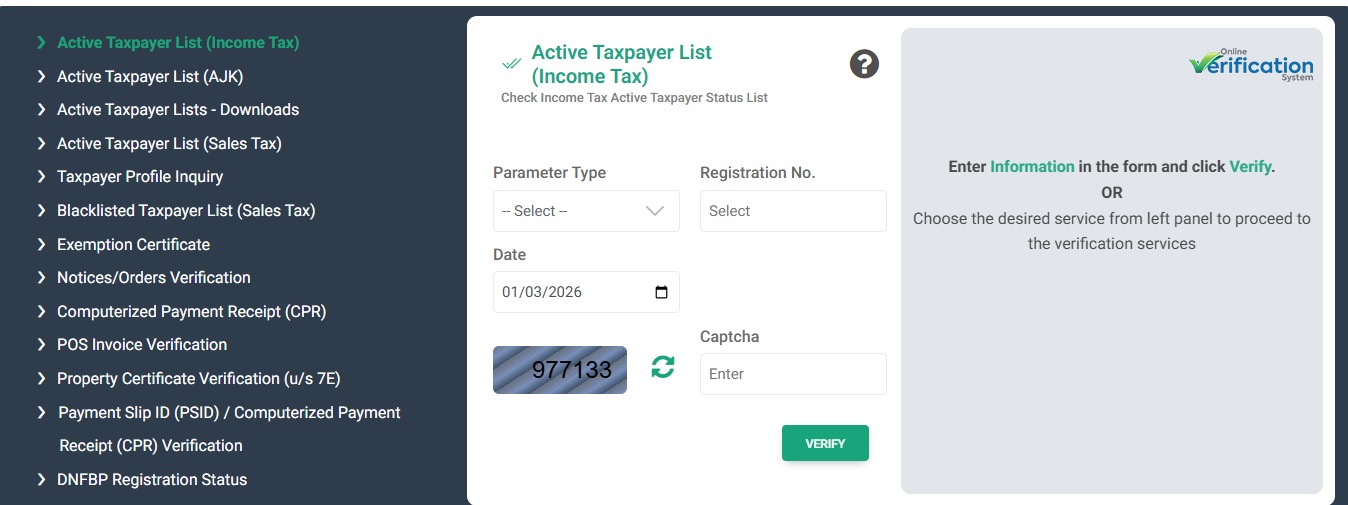The width and height of the screenshot is (1348, 505).
Task: Open Blacklisted Taxpayer List (Sales Tax)
Action: tap(186, 211)
